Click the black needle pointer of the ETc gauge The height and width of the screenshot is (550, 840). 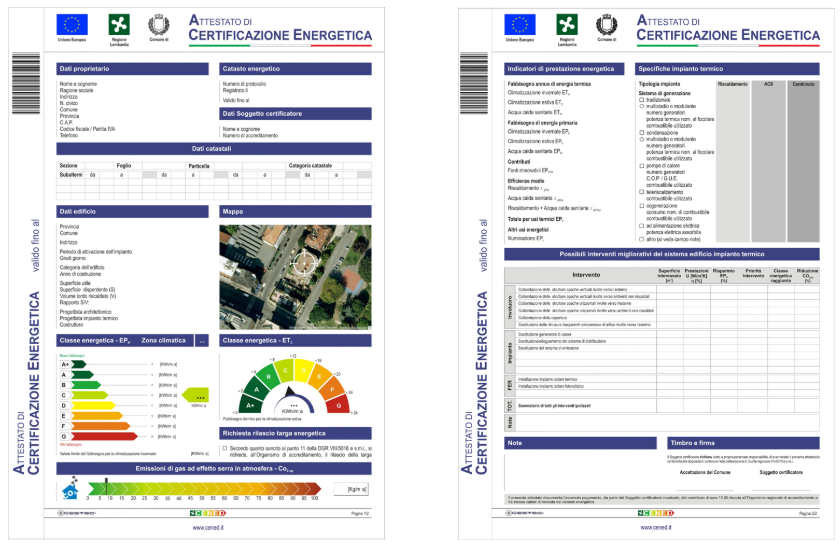point(289,392)
